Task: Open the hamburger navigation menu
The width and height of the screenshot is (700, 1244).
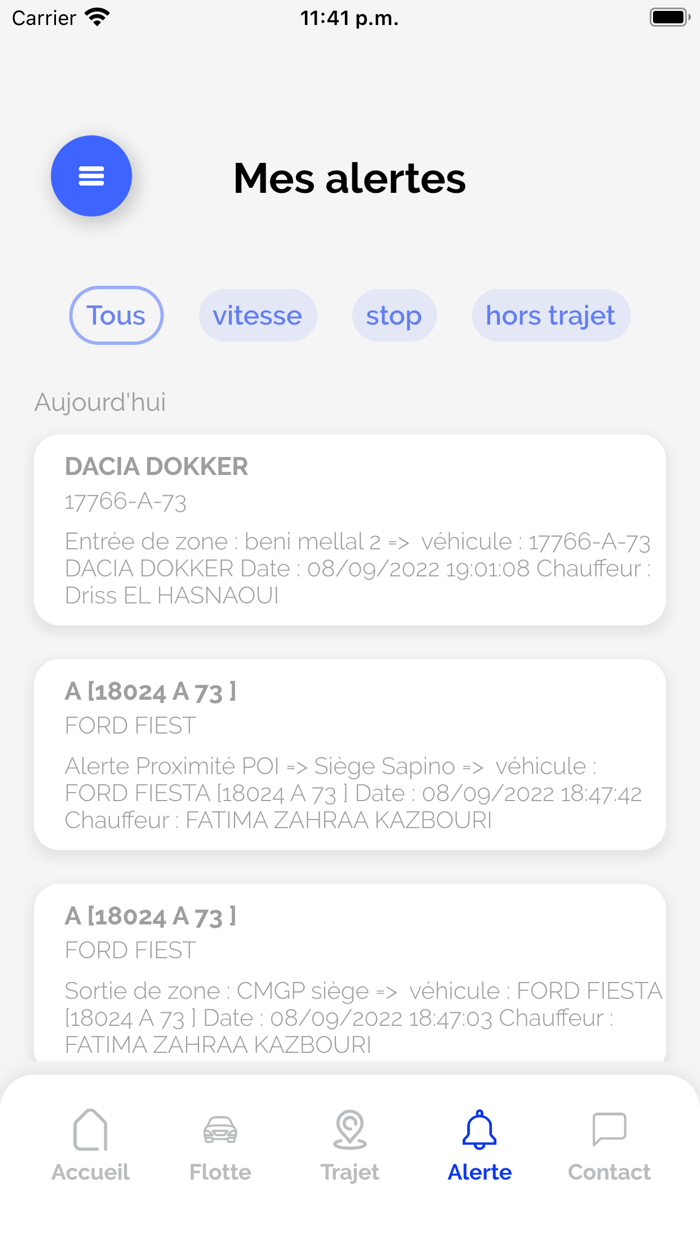Action: (91, 176)
